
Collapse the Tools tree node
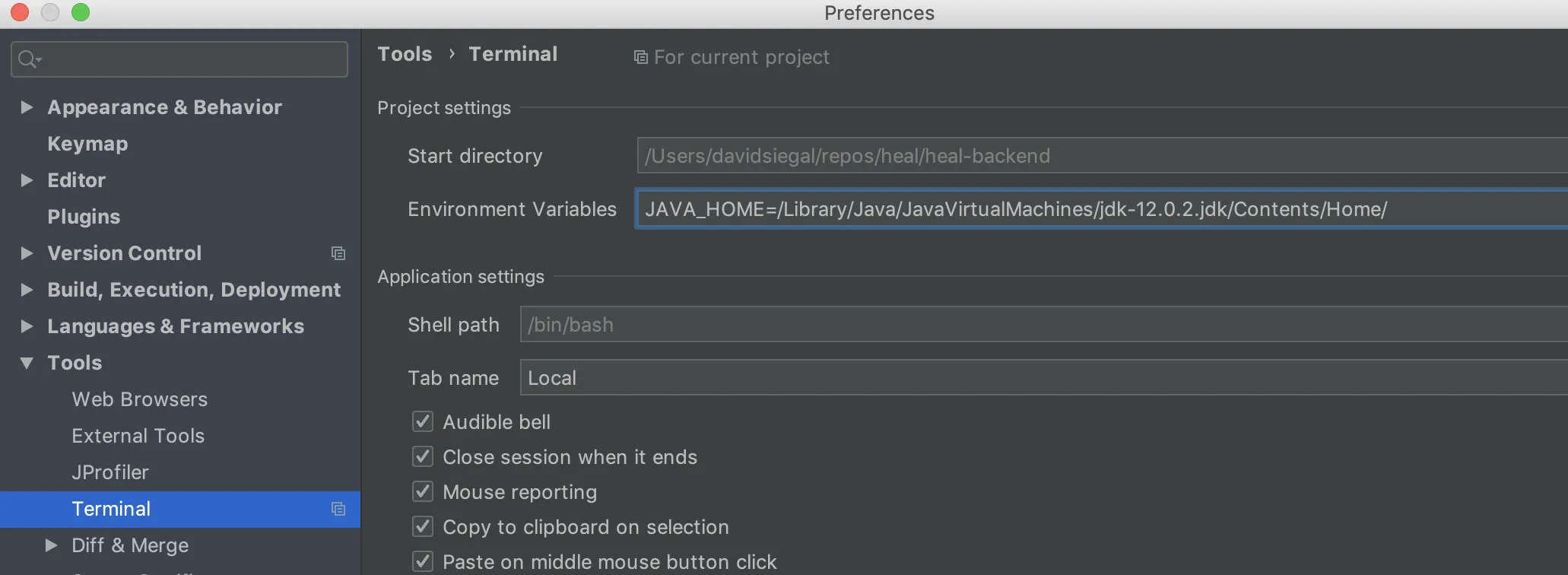(27, 363)
